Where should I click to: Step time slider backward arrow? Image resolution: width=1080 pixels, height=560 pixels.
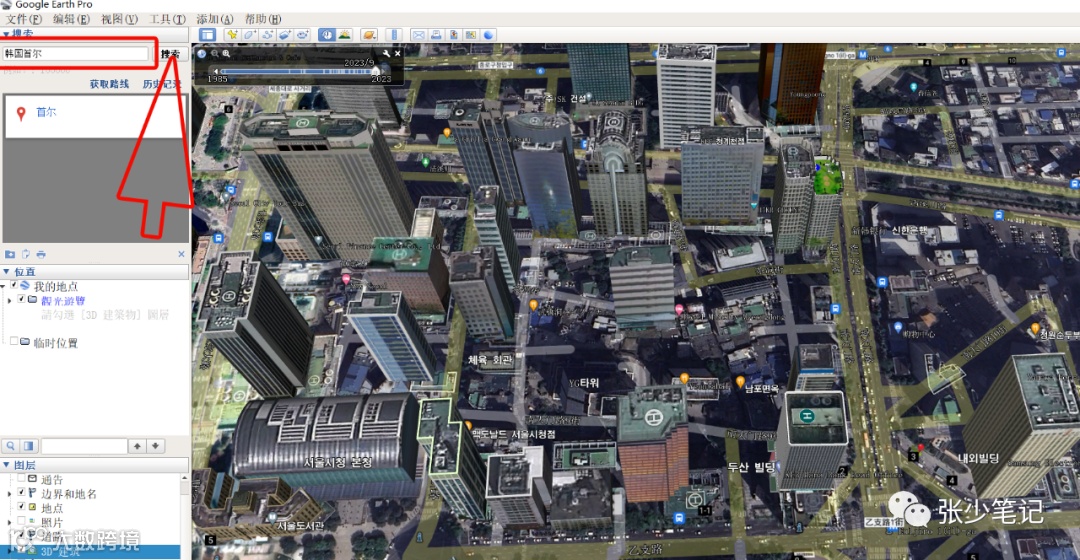coord(216,71)
